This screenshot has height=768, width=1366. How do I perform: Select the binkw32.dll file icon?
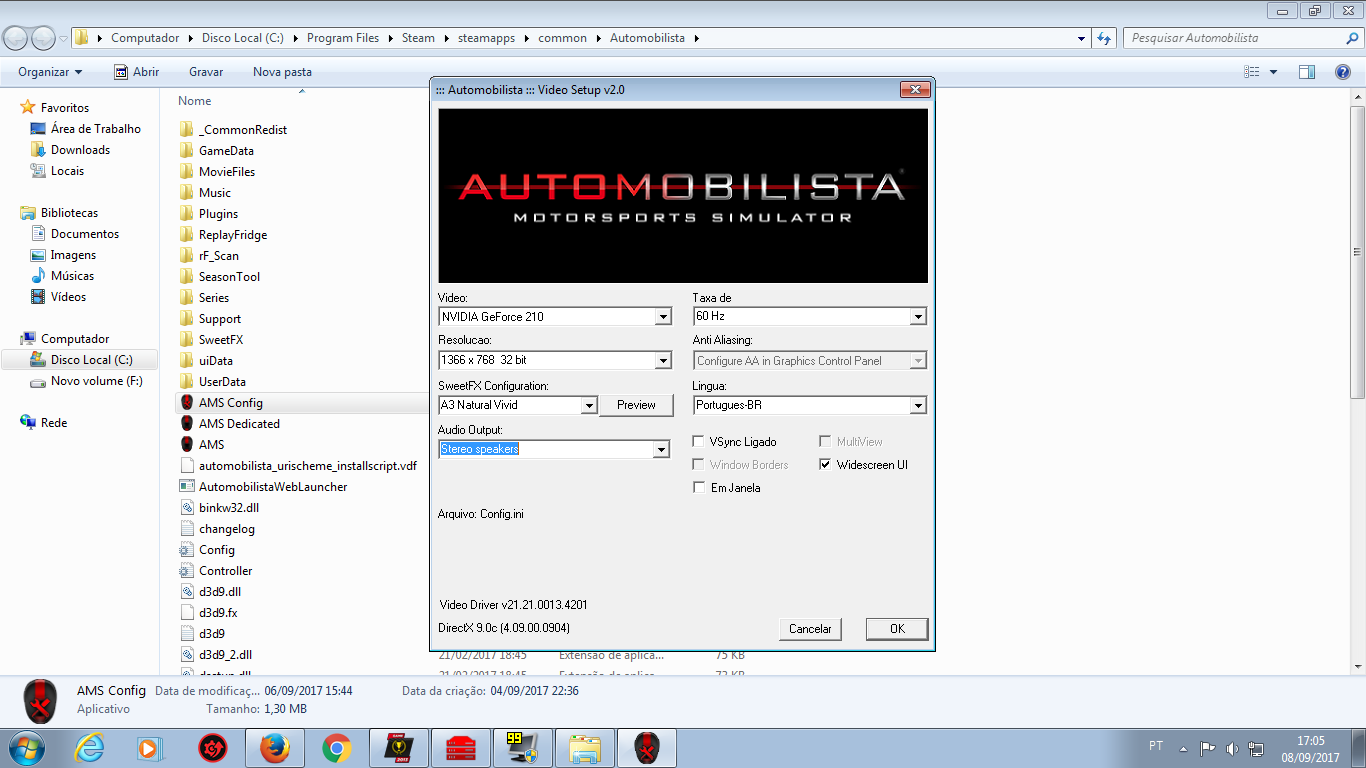(186, 507)
